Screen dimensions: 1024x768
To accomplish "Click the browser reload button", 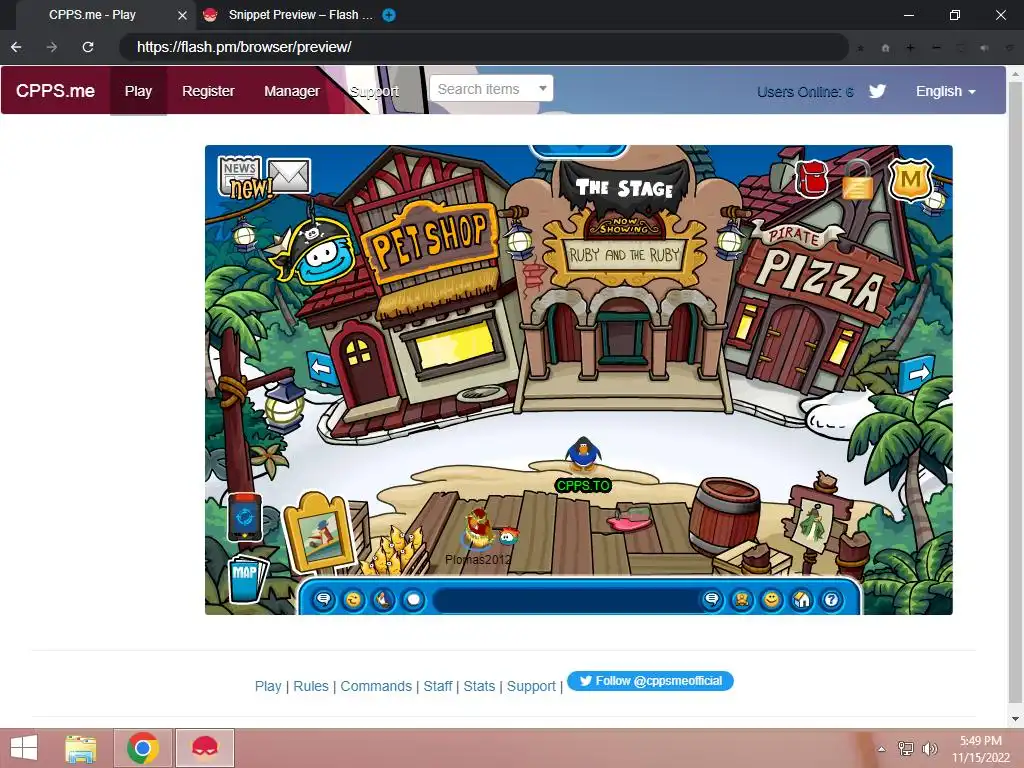I will pos(88,47).
